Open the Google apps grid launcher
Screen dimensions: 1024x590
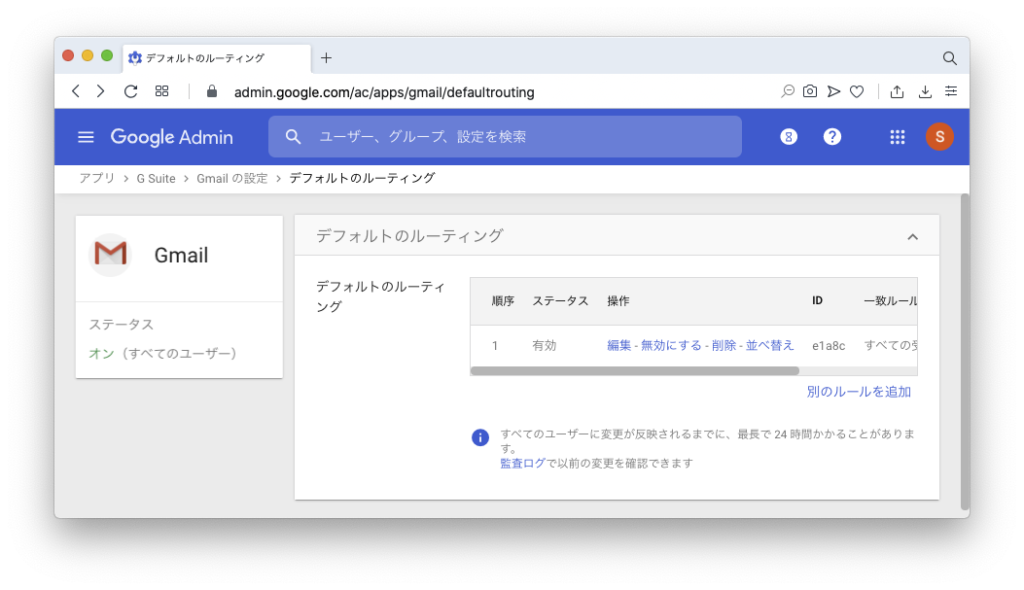(897, 137)
